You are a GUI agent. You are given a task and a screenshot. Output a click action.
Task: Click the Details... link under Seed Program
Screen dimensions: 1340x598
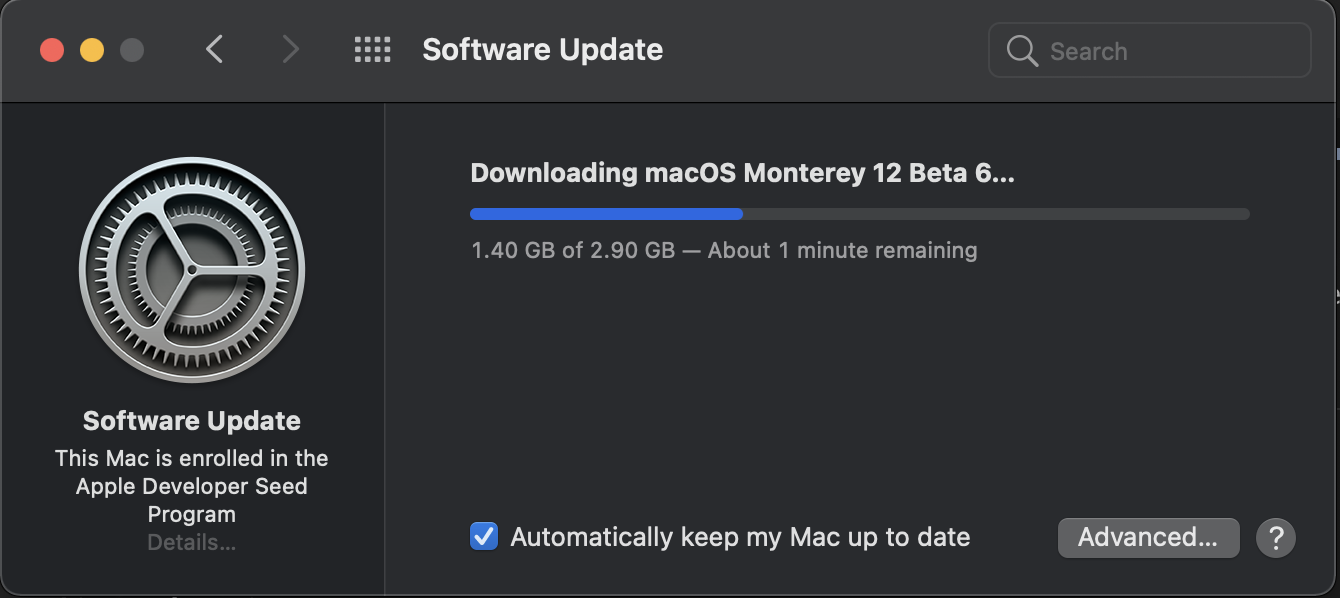pos(192,543)
